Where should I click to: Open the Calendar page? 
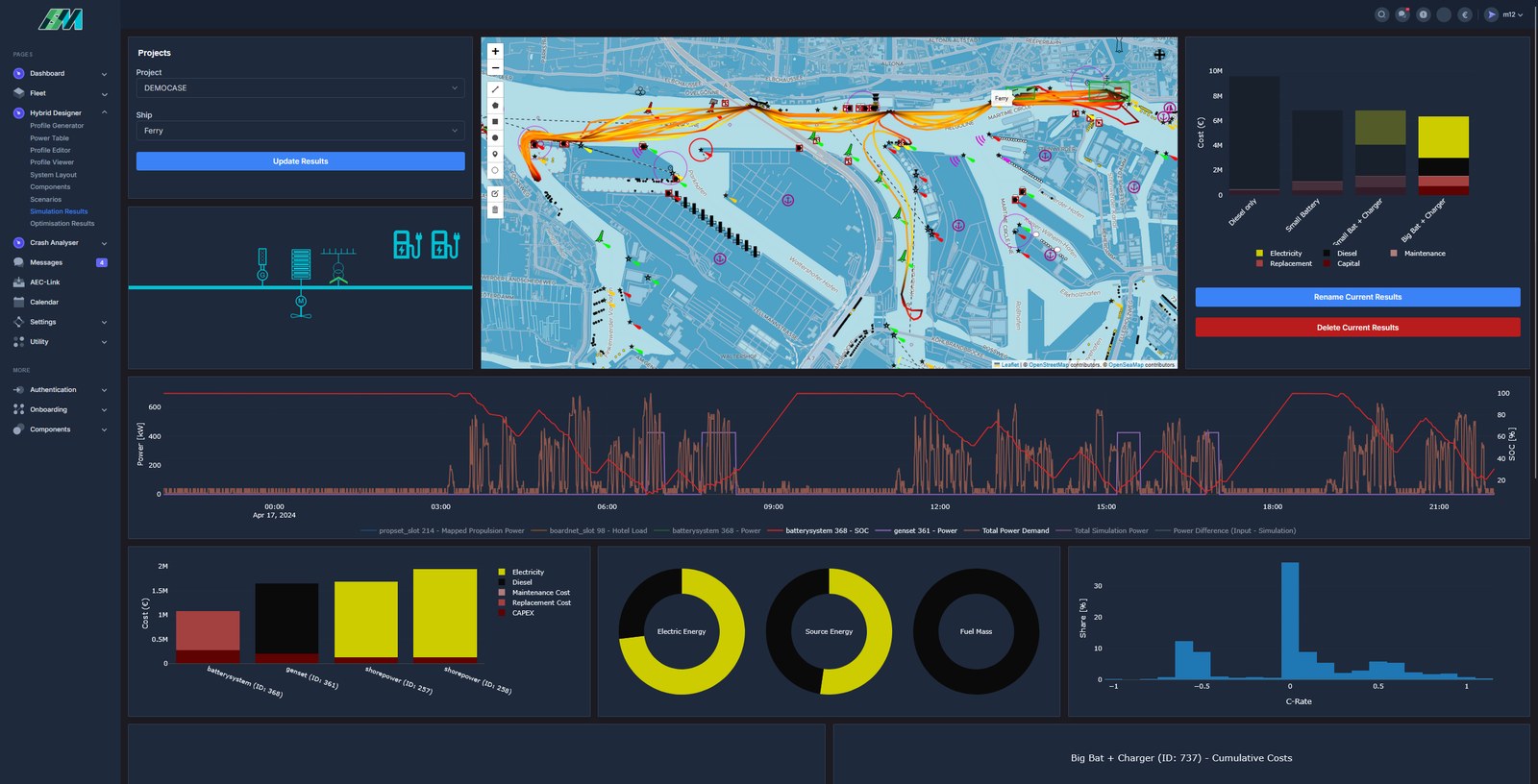44,303
